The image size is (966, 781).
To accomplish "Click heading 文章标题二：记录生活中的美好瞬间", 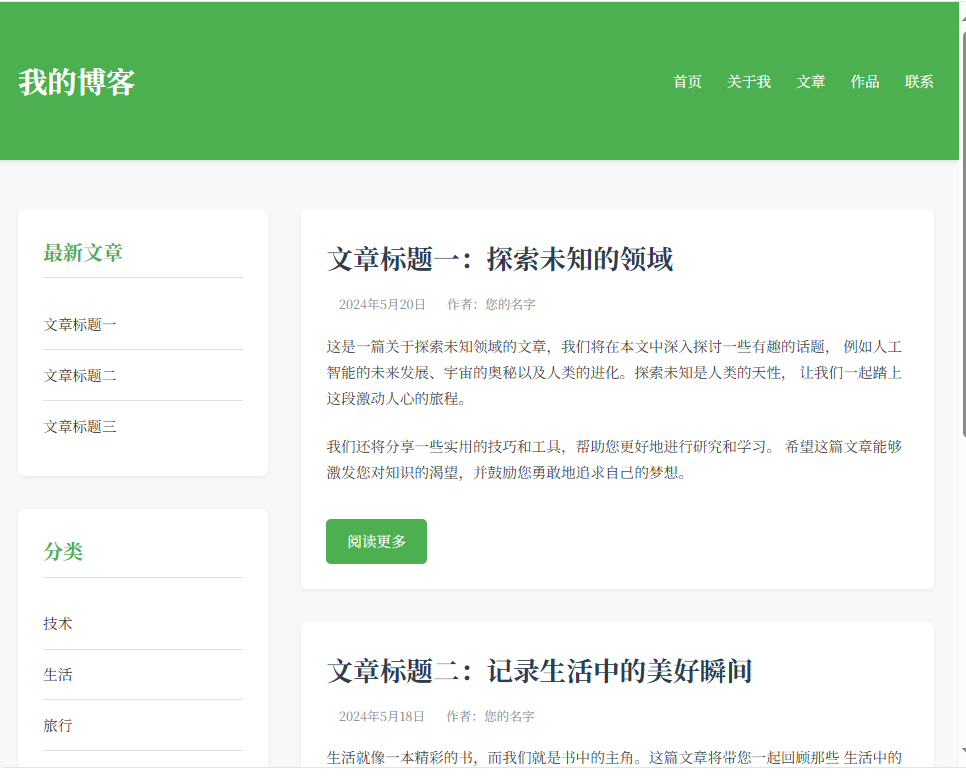I will [540, 671].
